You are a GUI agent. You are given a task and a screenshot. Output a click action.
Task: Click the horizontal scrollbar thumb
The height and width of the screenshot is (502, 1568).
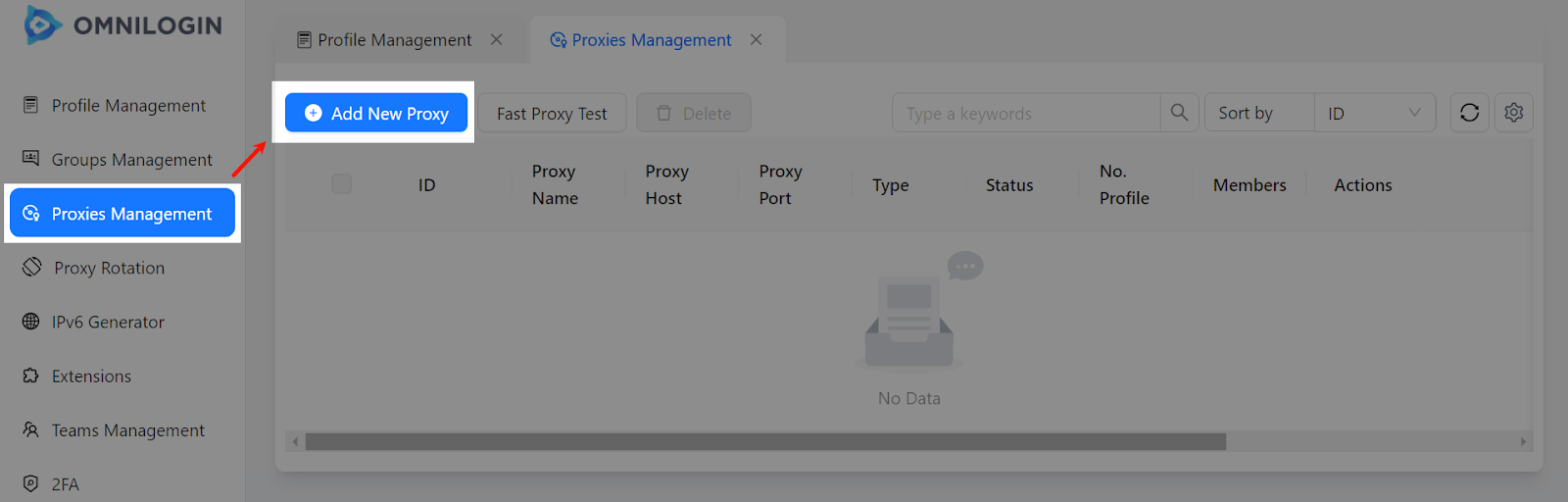764,442
